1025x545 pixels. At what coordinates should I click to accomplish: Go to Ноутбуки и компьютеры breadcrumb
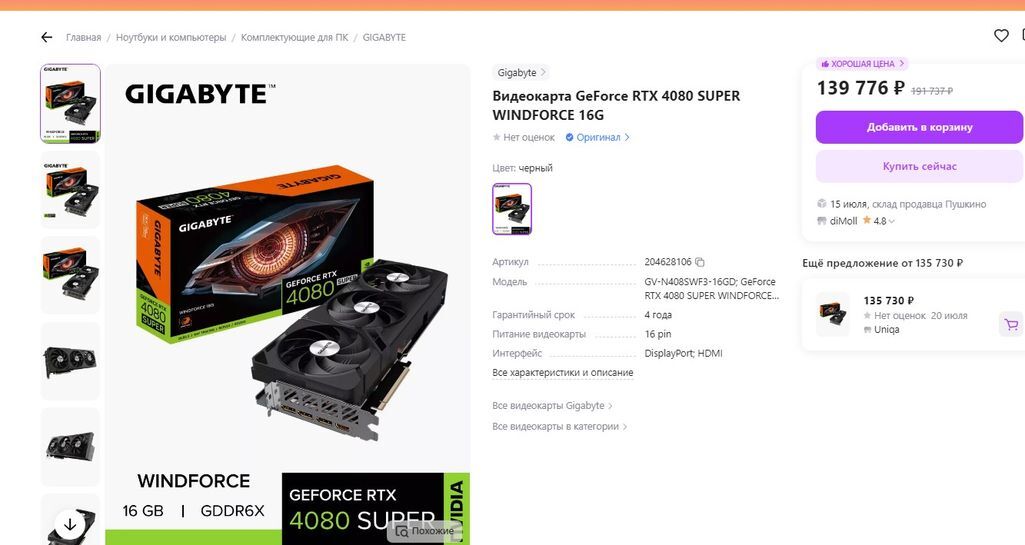(171, 37)
